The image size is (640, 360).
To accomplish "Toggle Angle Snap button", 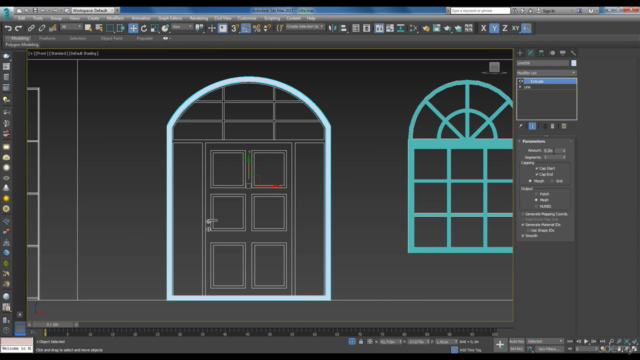I will point(246,28).
